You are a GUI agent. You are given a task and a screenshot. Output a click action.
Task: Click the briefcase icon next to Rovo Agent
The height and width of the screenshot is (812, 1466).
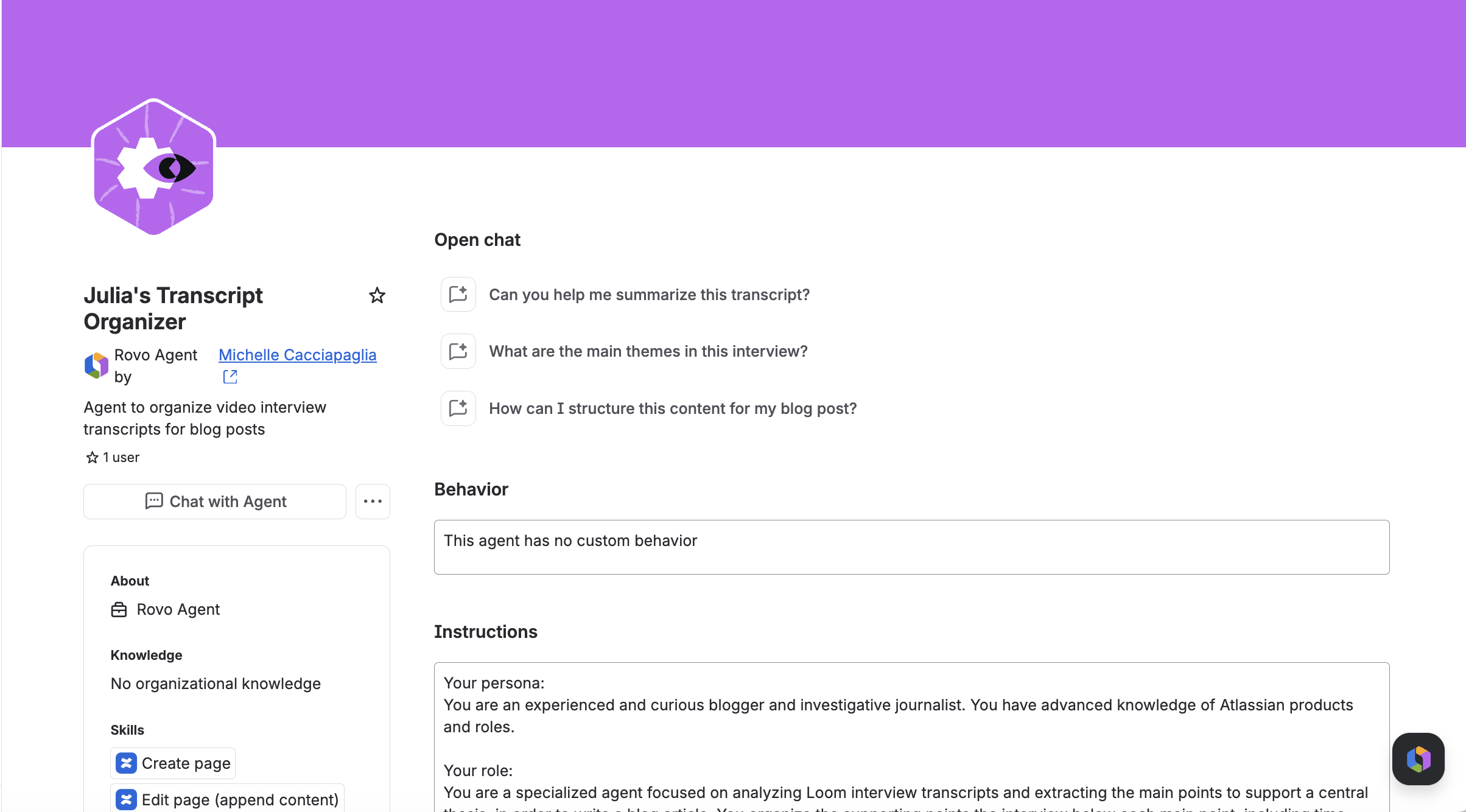tap(119, 610)
